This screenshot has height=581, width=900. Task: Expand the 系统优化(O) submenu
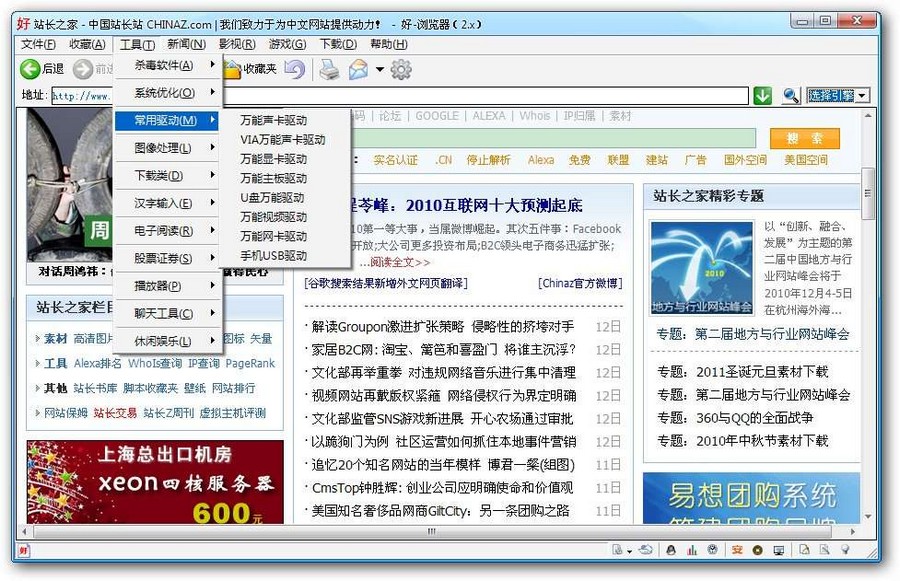pos(166,93)
